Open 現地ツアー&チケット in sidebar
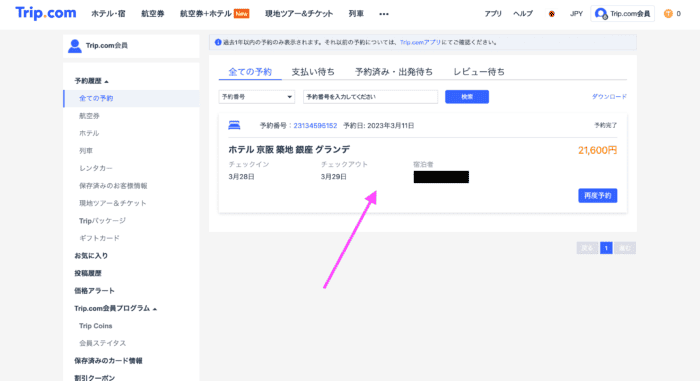The image size is (700, 381). [x=112, y=203]
